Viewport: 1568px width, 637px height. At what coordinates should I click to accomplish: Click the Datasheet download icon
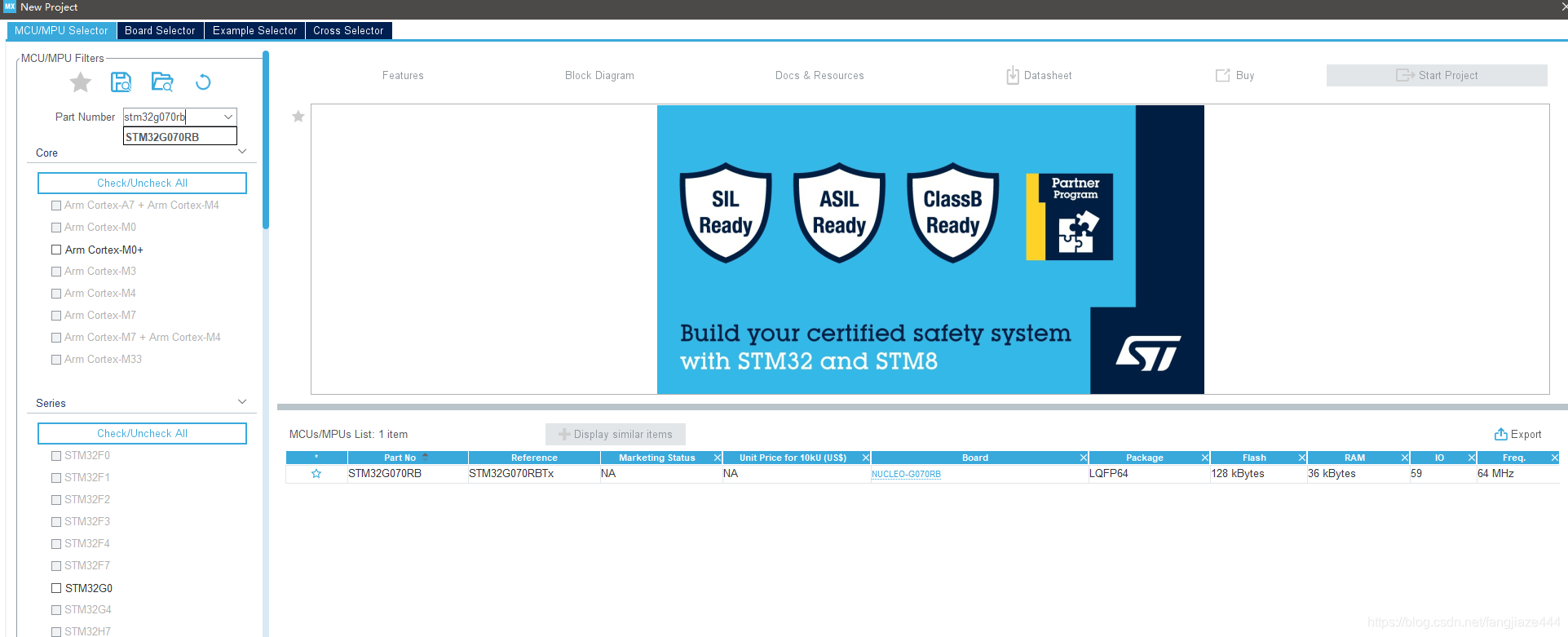(1012, 75)
